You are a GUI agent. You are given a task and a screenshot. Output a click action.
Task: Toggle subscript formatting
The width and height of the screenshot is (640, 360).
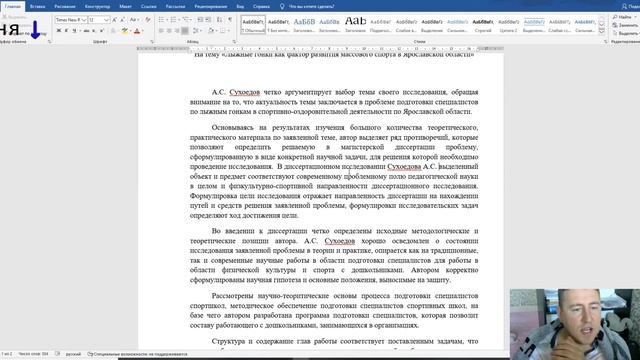pos(94,31)
